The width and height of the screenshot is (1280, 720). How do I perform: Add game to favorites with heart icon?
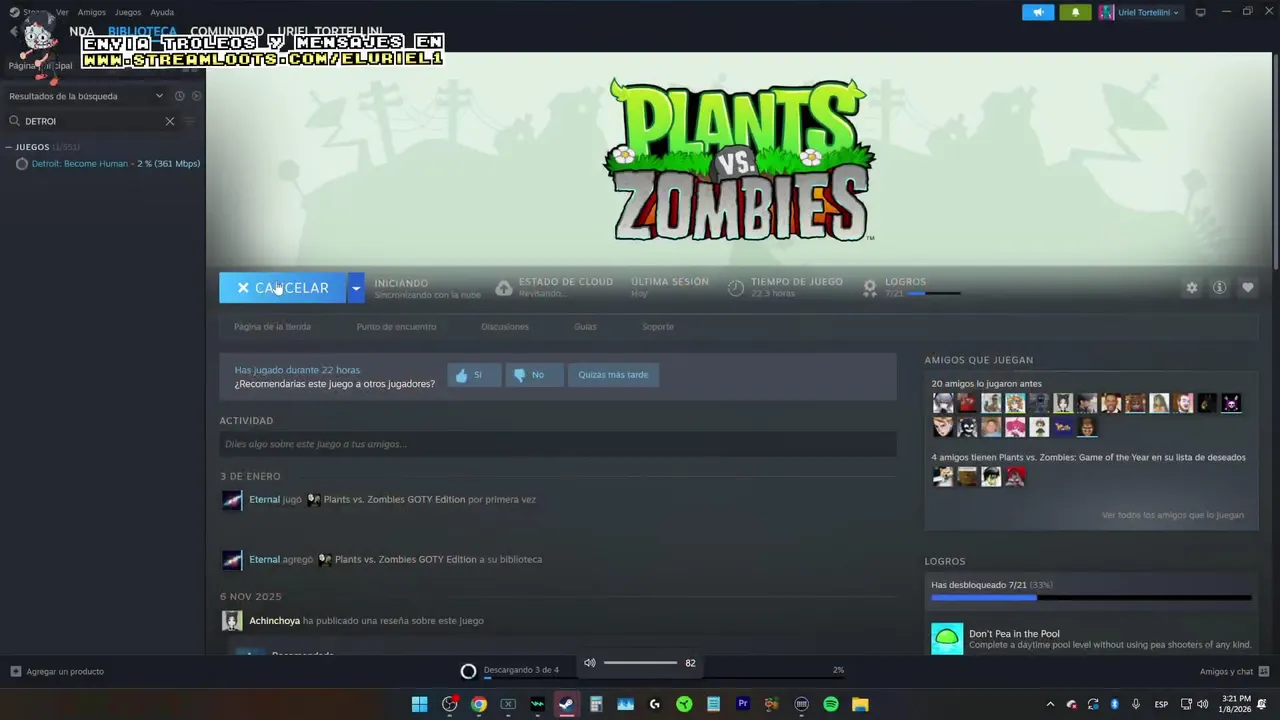(1247, 288)
